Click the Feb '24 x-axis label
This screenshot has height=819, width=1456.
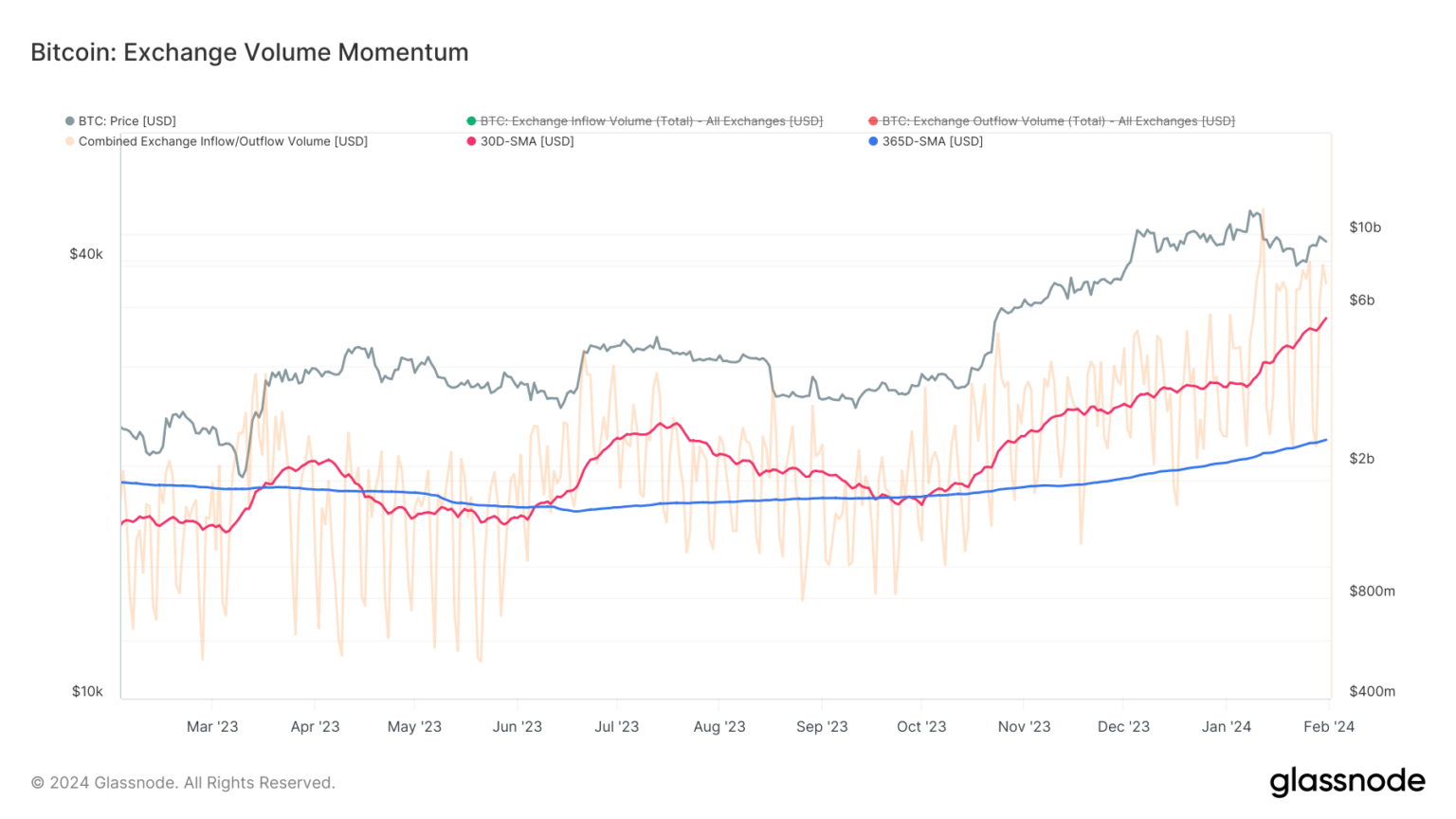(1328, 727)
